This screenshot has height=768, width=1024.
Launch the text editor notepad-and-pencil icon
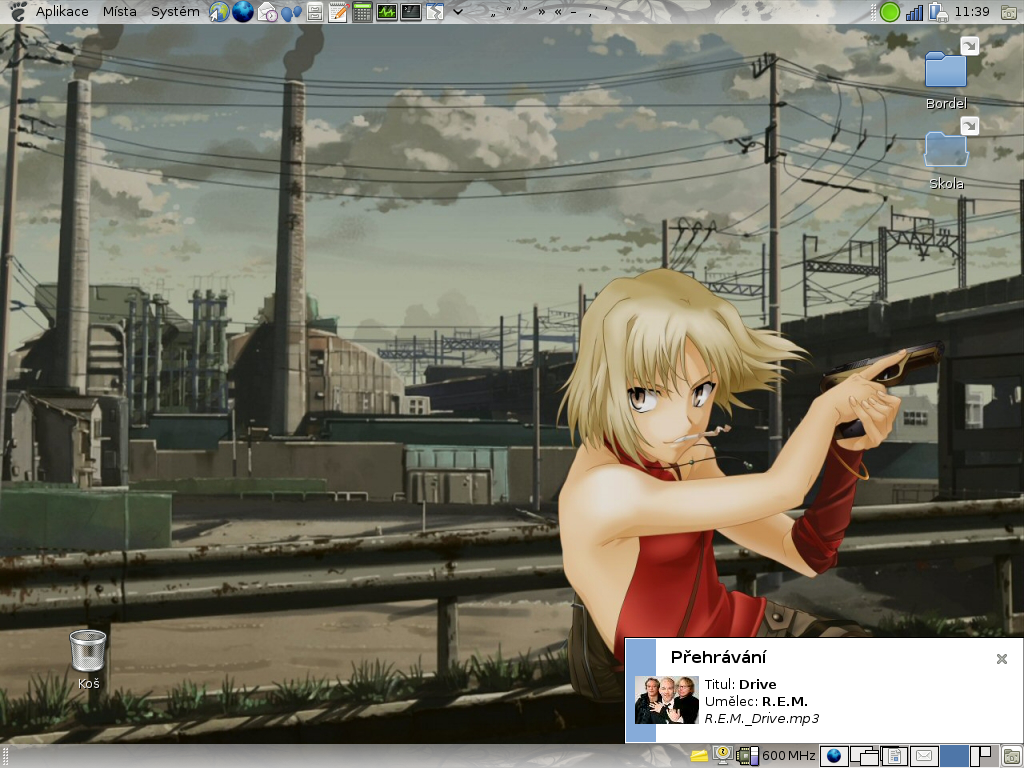click(x=338, y=12)
